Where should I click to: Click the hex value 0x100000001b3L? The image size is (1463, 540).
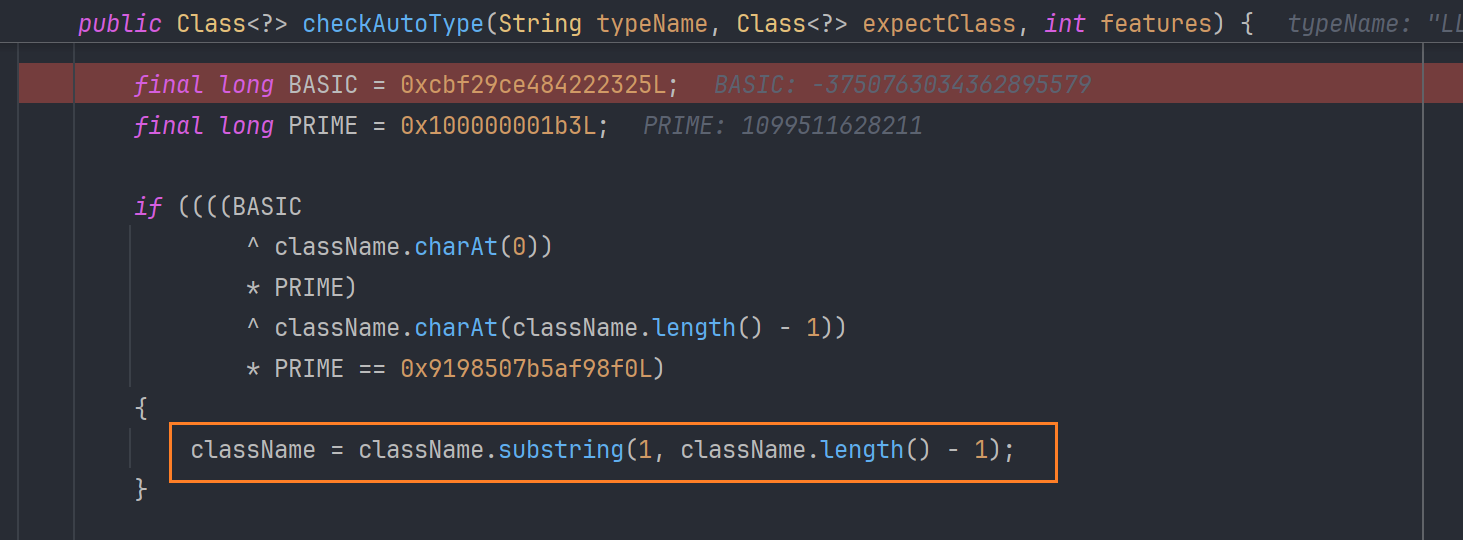pyautogui.click(x=499, y=126)
